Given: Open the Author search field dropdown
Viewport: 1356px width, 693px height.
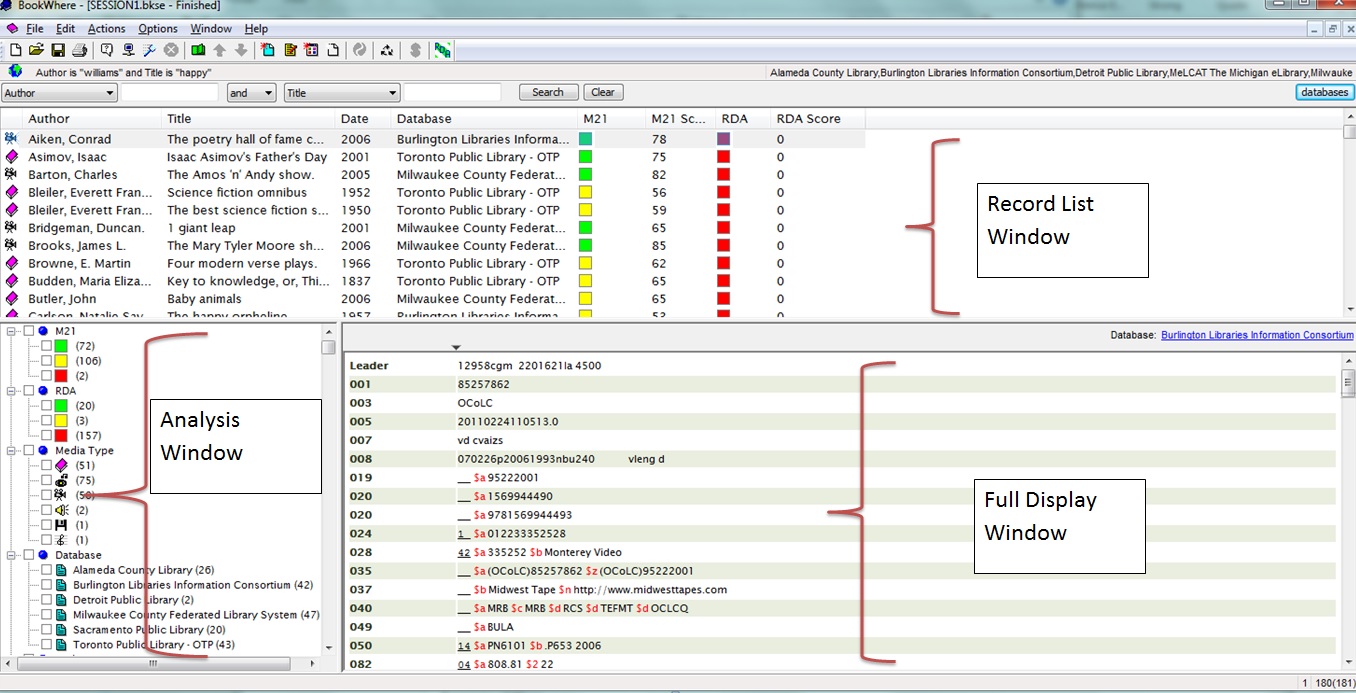Looking at the screenshot, I should pyautogui.click(x=109, y=93).
